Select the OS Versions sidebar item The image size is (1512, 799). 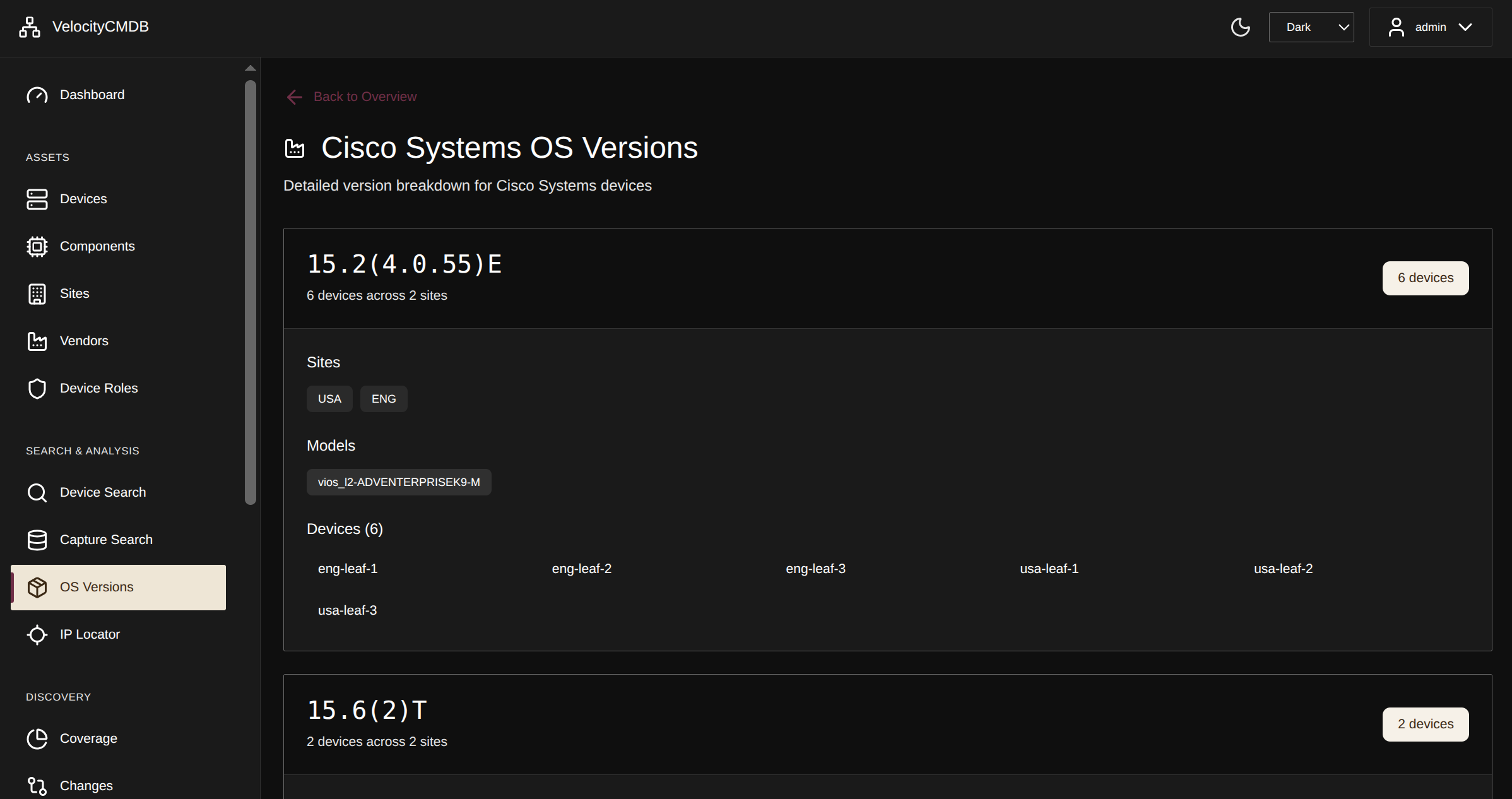click(x=119, y=588)
